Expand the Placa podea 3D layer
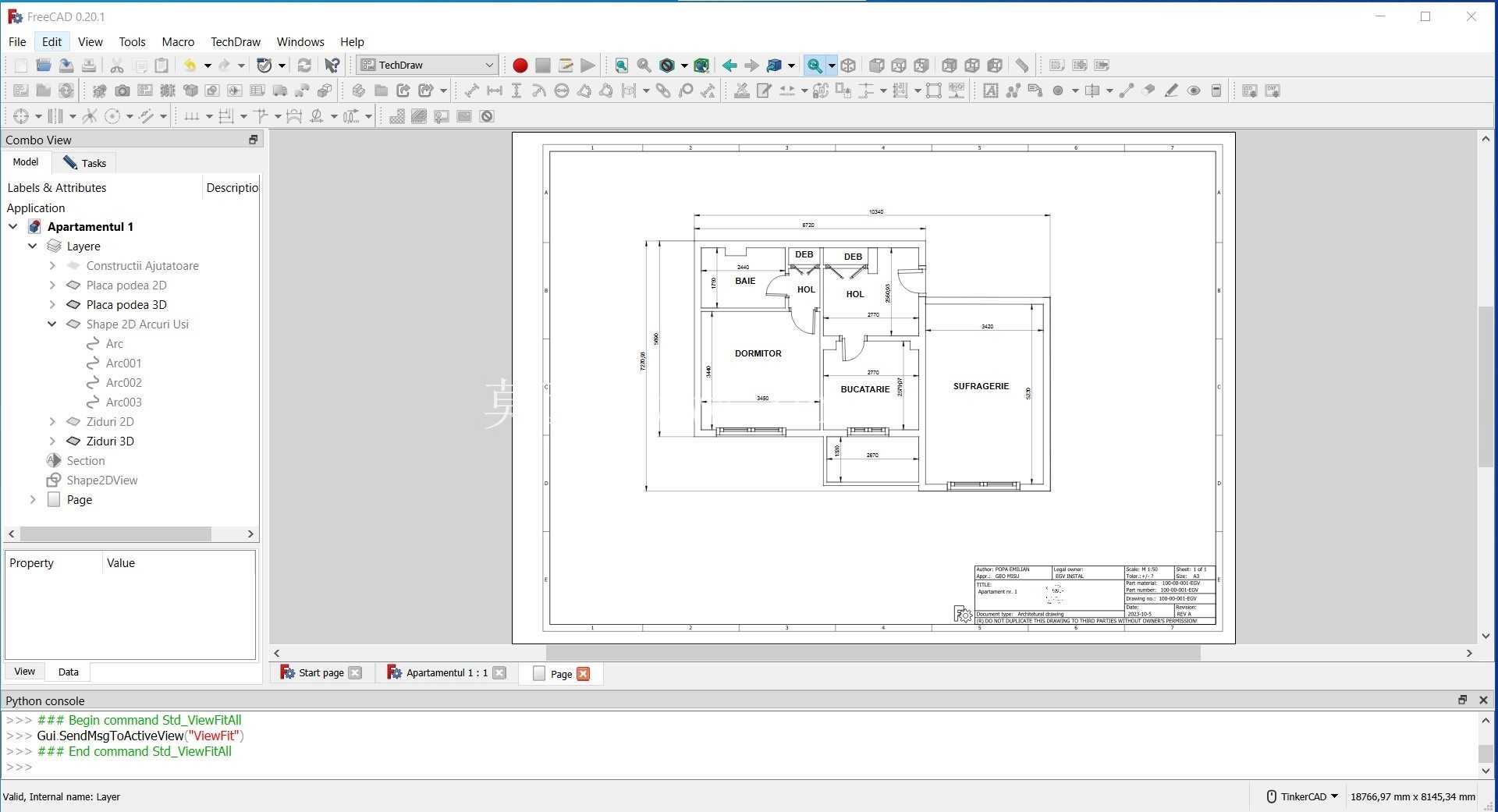 pyautogui.click(x=52, y=305)
